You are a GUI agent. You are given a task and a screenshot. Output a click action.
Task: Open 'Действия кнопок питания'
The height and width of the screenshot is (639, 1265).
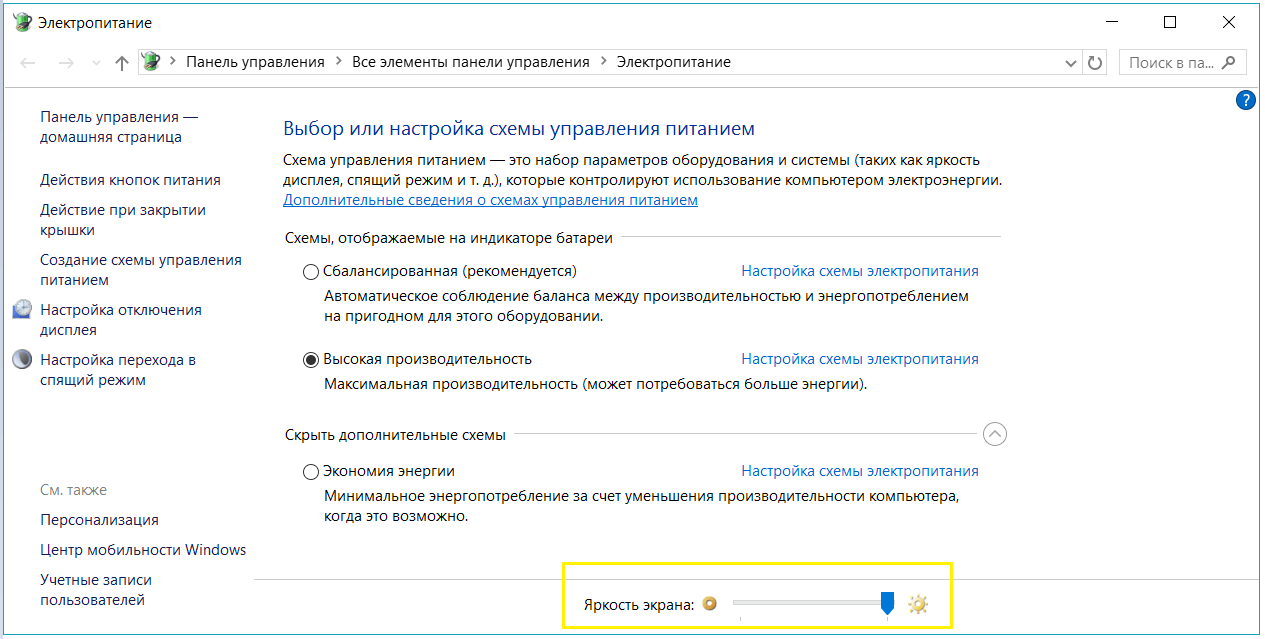click(x=130, y=180)
